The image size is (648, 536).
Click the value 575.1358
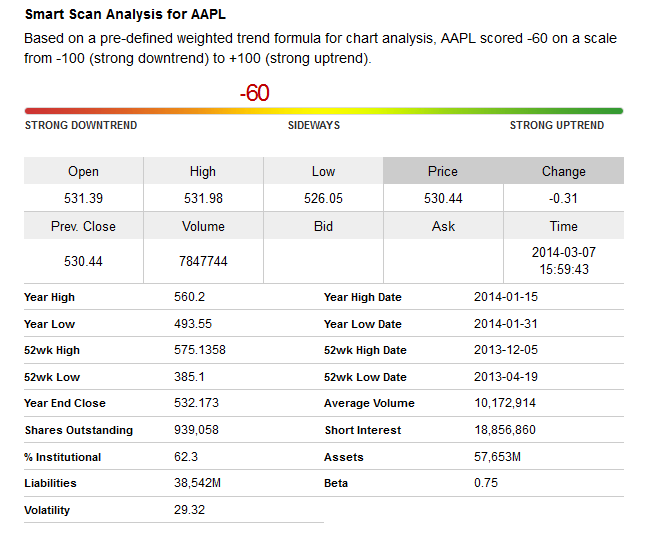[200, 350]
